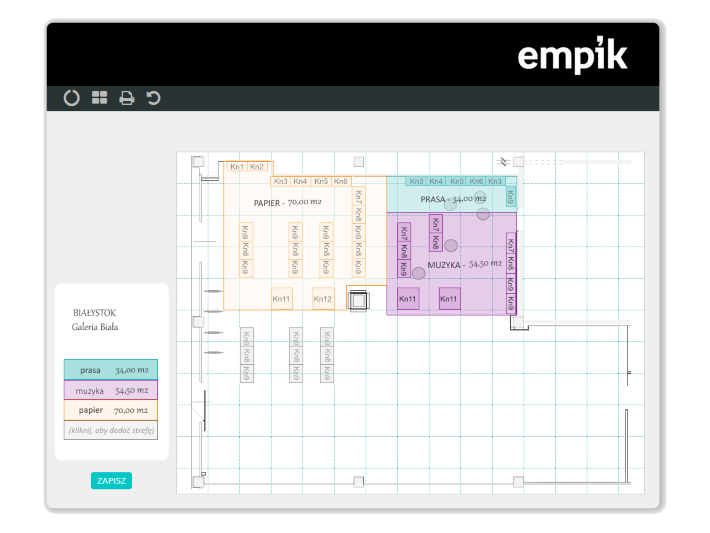Select the orange Kn11 shelf in papier zone

click(x=282, y=299)
